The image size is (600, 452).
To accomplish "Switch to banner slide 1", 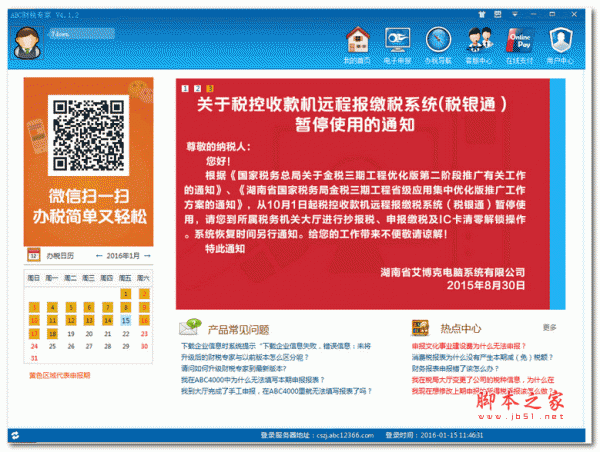I will coord(185,88).
